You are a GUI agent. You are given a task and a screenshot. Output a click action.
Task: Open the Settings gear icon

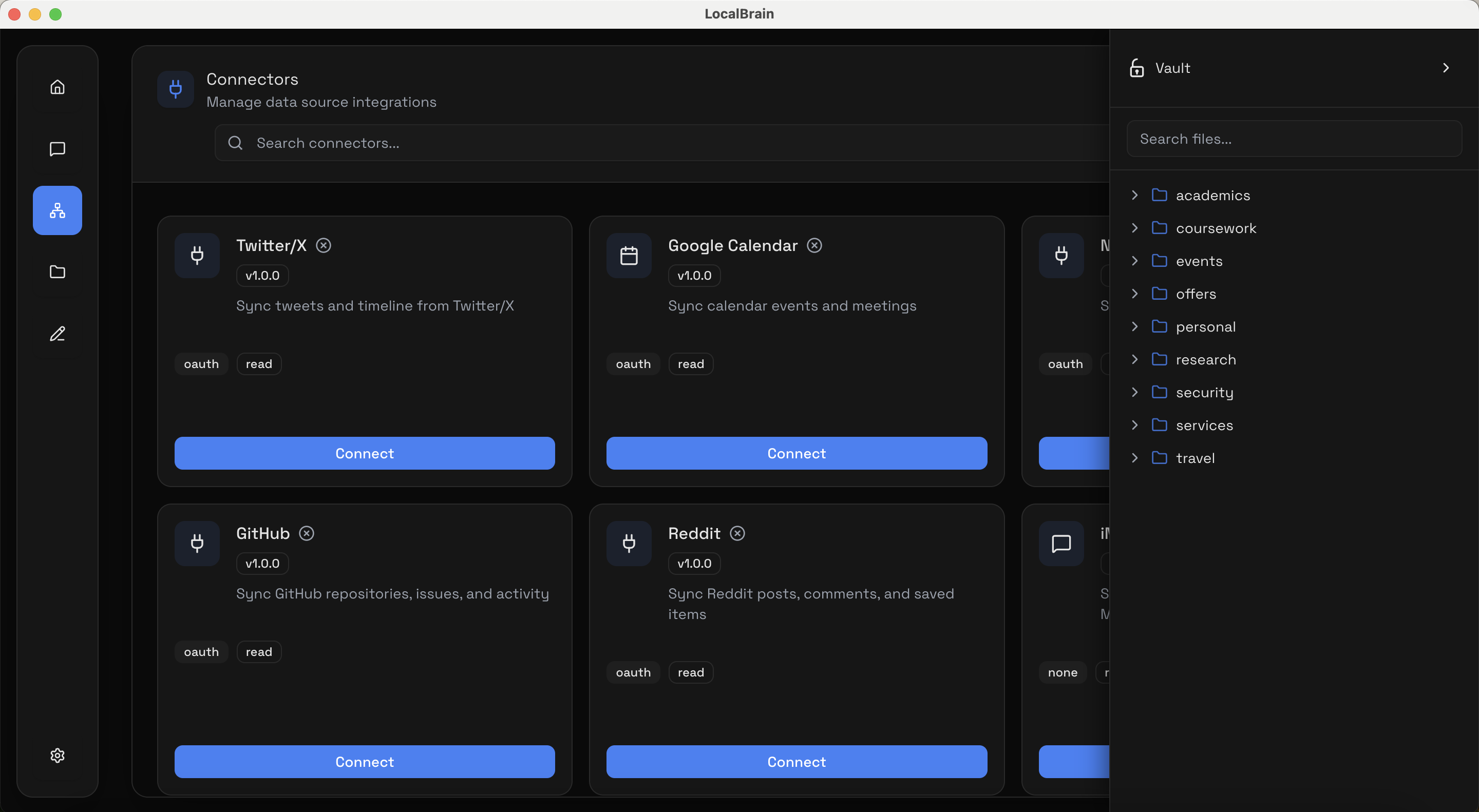[x=58, y=755]
